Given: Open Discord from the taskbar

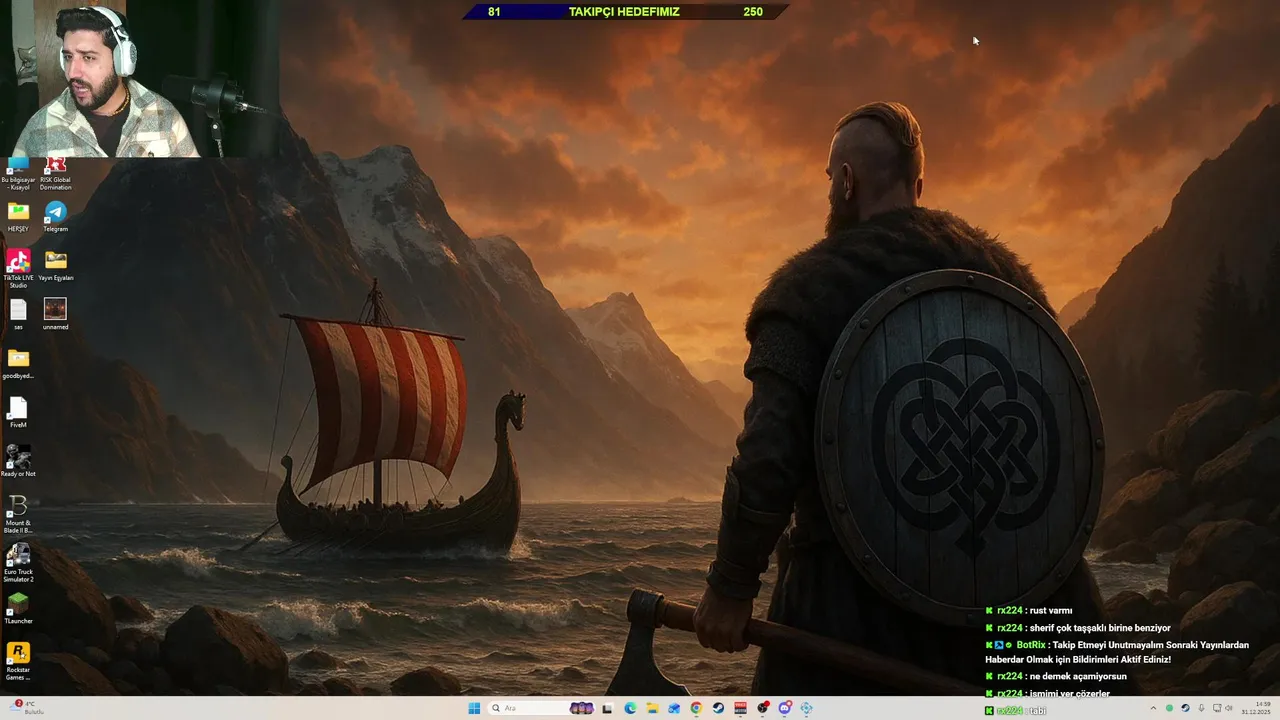Looking at the screenshot, I should pyautogui.click(x=785, y=708).
